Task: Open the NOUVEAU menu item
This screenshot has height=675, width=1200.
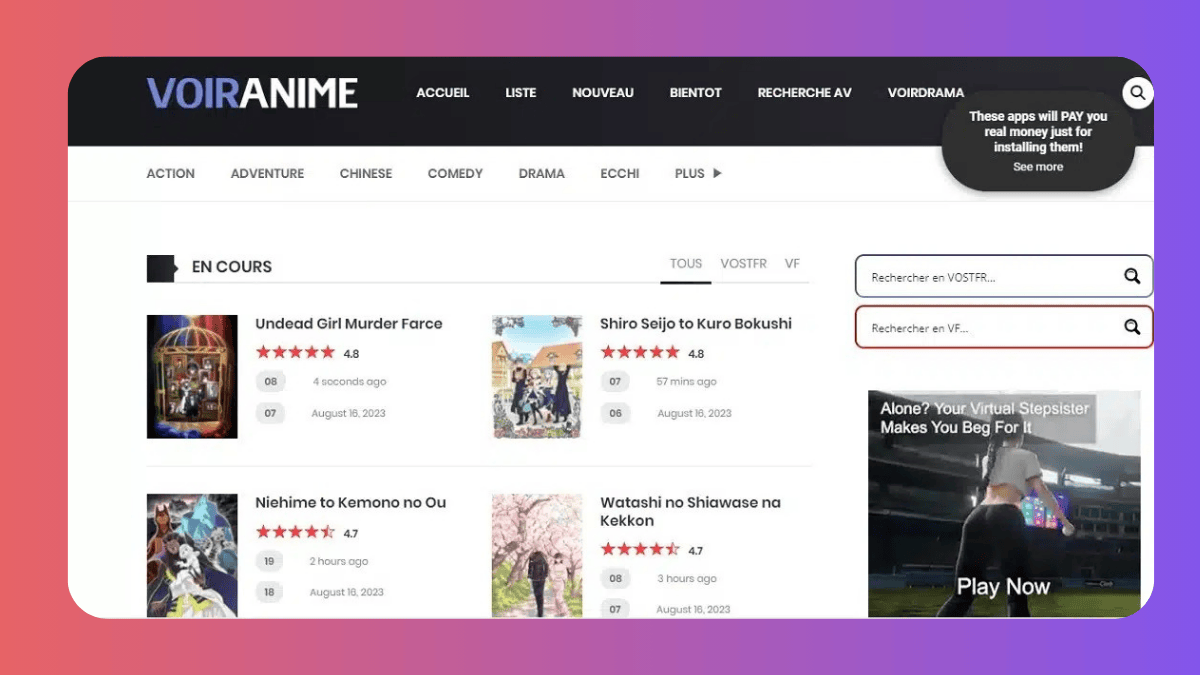Action: (603, 93)
